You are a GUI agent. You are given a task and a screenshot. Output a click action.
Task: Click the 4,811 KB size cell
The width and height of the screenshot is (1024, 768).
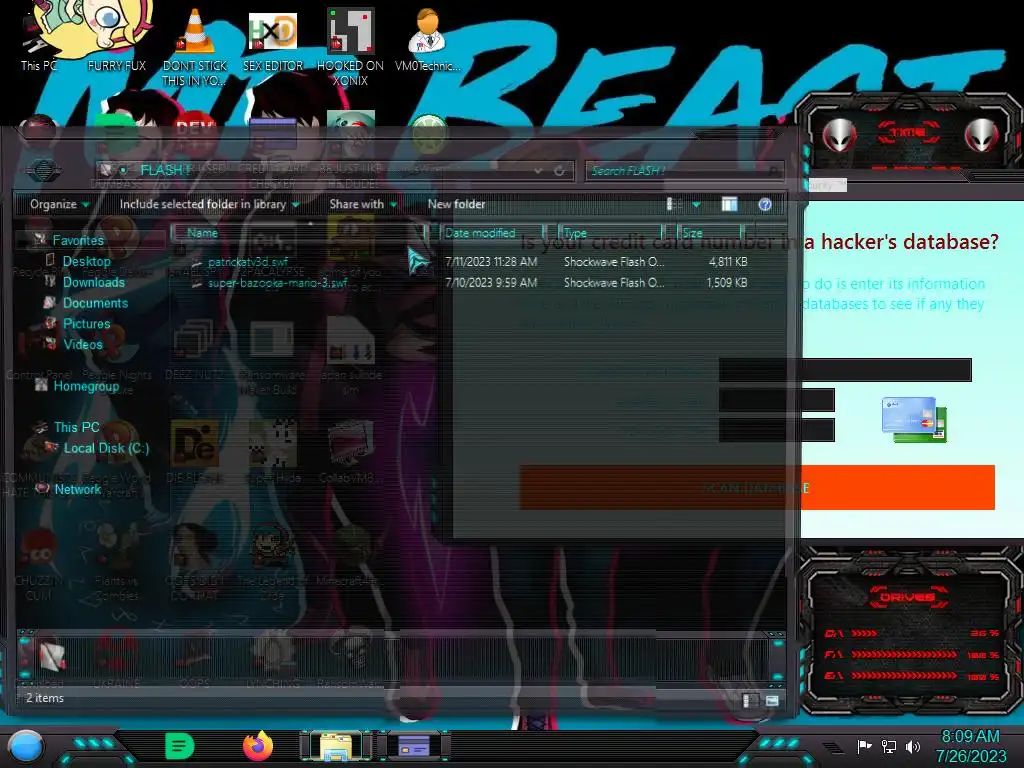[x=728, y=262]
